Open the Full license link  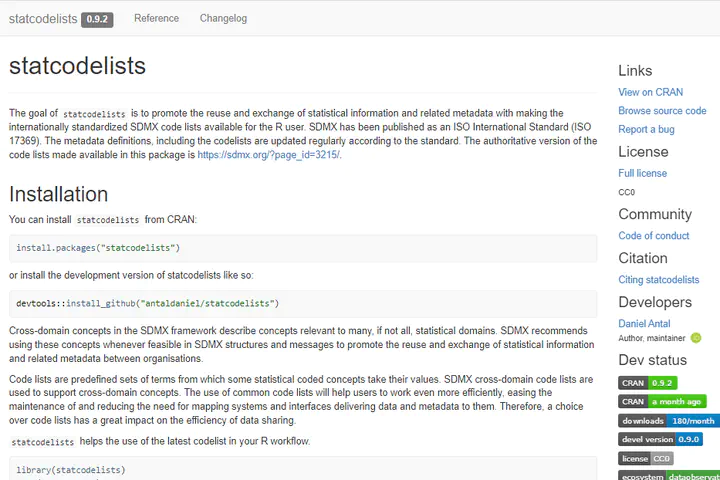click(x=642, y=173)
